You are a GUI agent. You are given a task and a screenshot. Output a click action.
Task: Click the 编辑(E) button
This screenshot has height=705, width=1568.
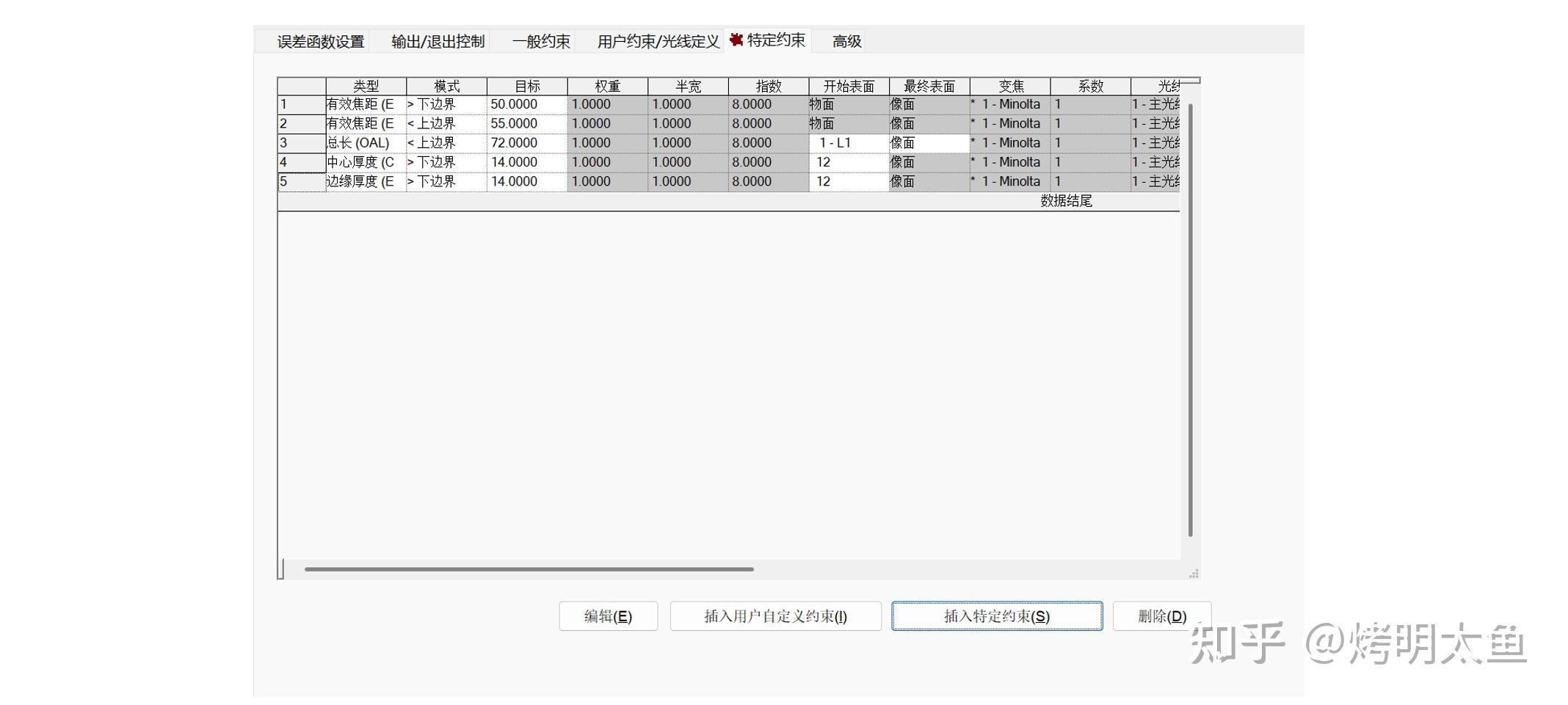click(608, 616)
